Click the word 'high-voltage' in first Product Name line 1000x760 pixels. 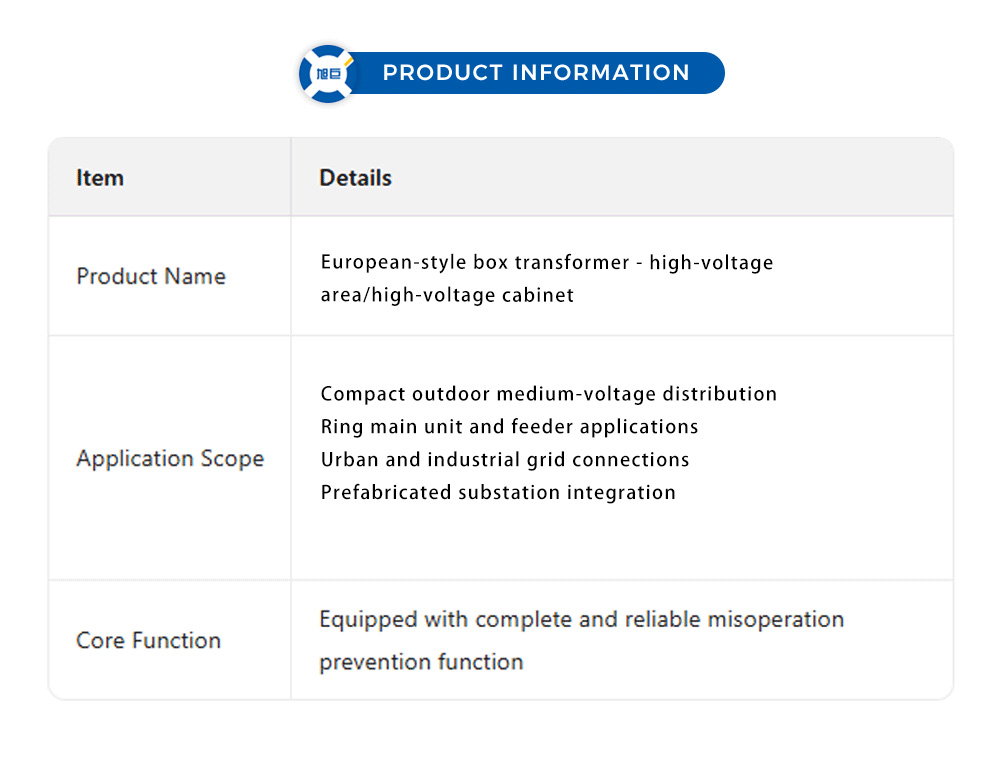click(711, 262)
